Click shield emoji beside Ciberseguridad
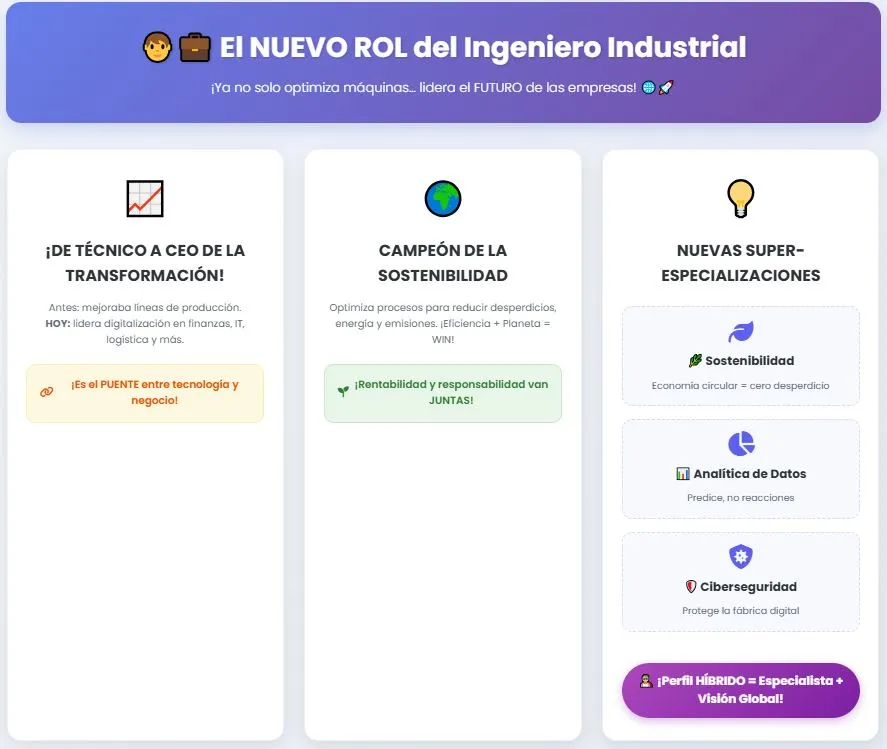Screen dimensions: 887x749 (691, 587)
